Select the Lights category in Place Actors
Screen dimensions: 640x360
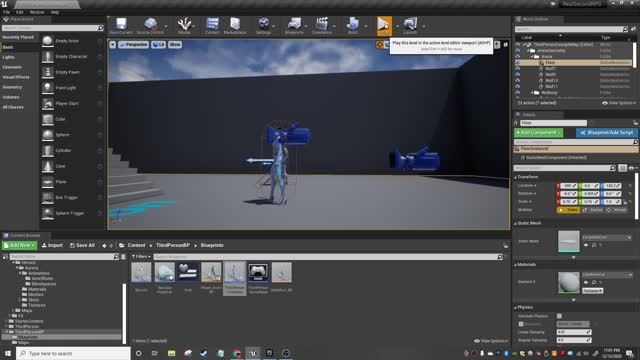point(9,57)
